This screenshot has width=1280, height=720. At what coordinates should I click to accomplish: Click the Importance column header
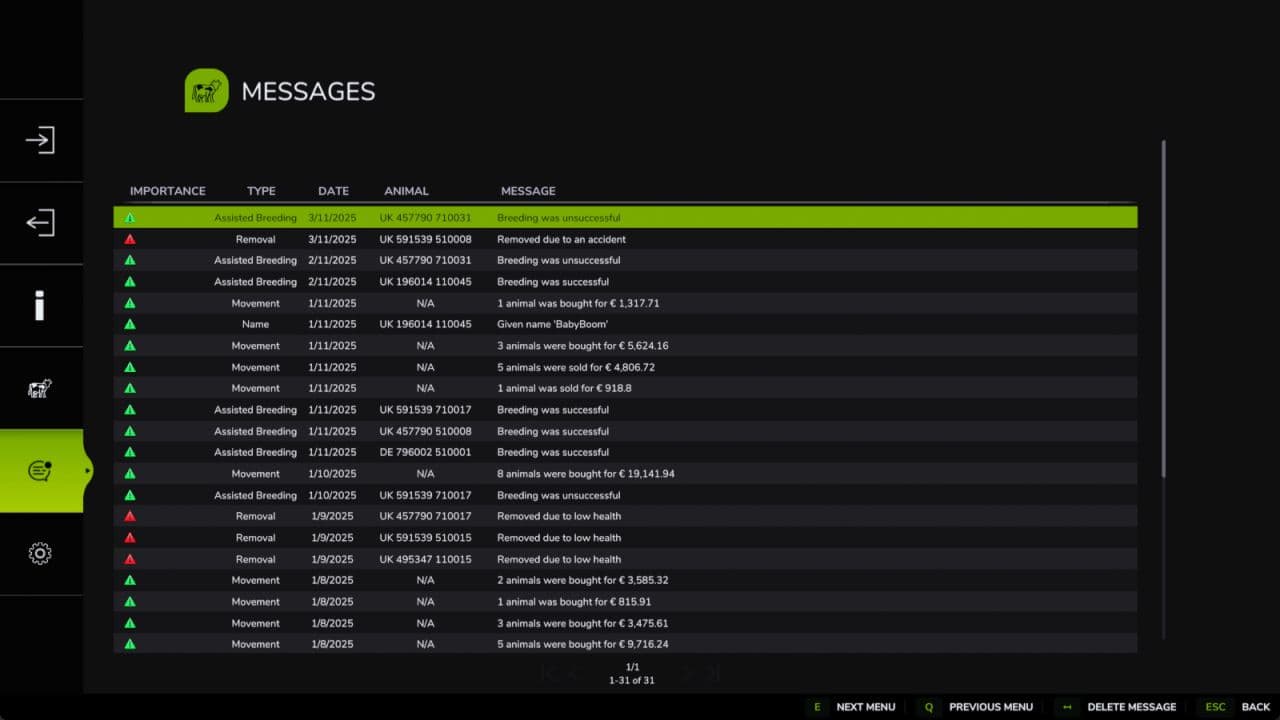coord(167,191)
